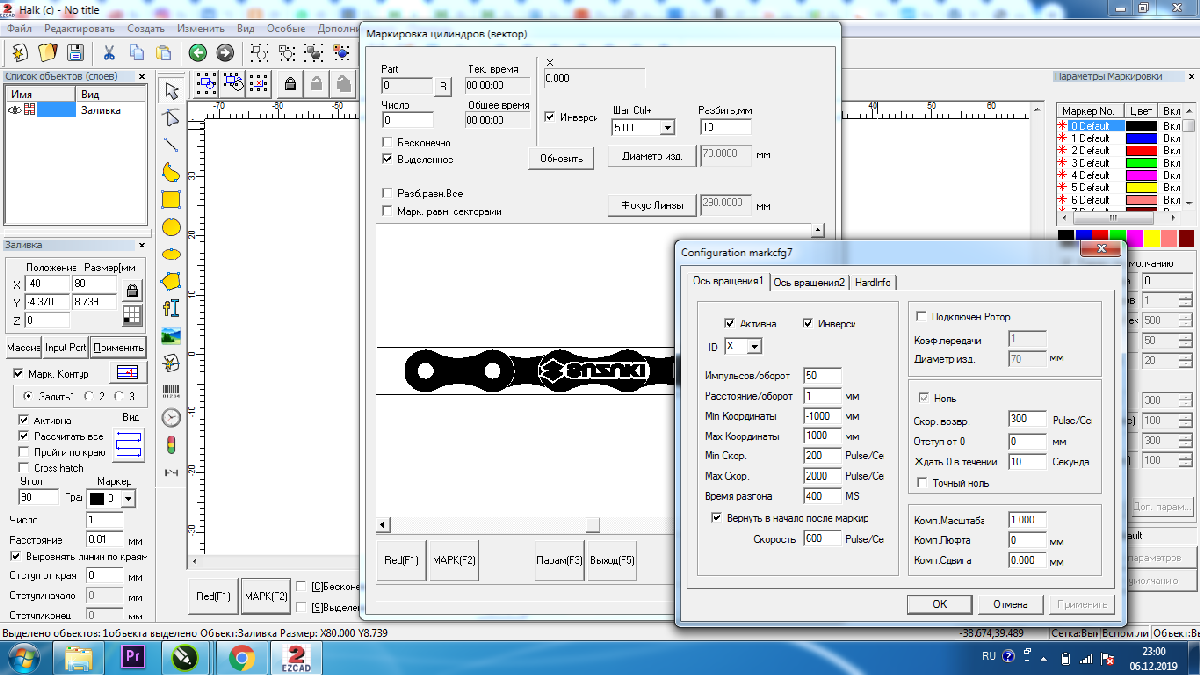Enable the Точный ноль checkbox

pyautogui.click(x=923, y=483)
